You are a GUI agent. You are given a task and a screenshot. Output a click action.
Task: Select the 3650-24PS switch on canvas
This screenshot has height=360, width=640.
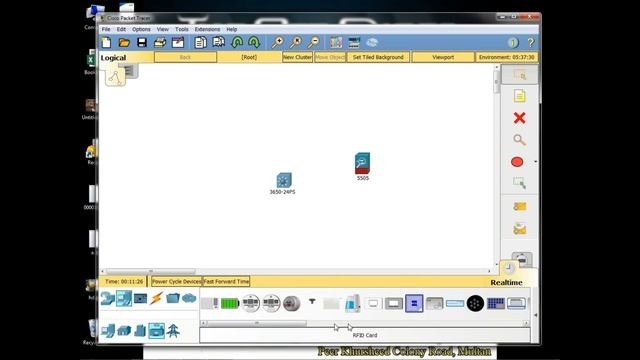click(284, 180)
